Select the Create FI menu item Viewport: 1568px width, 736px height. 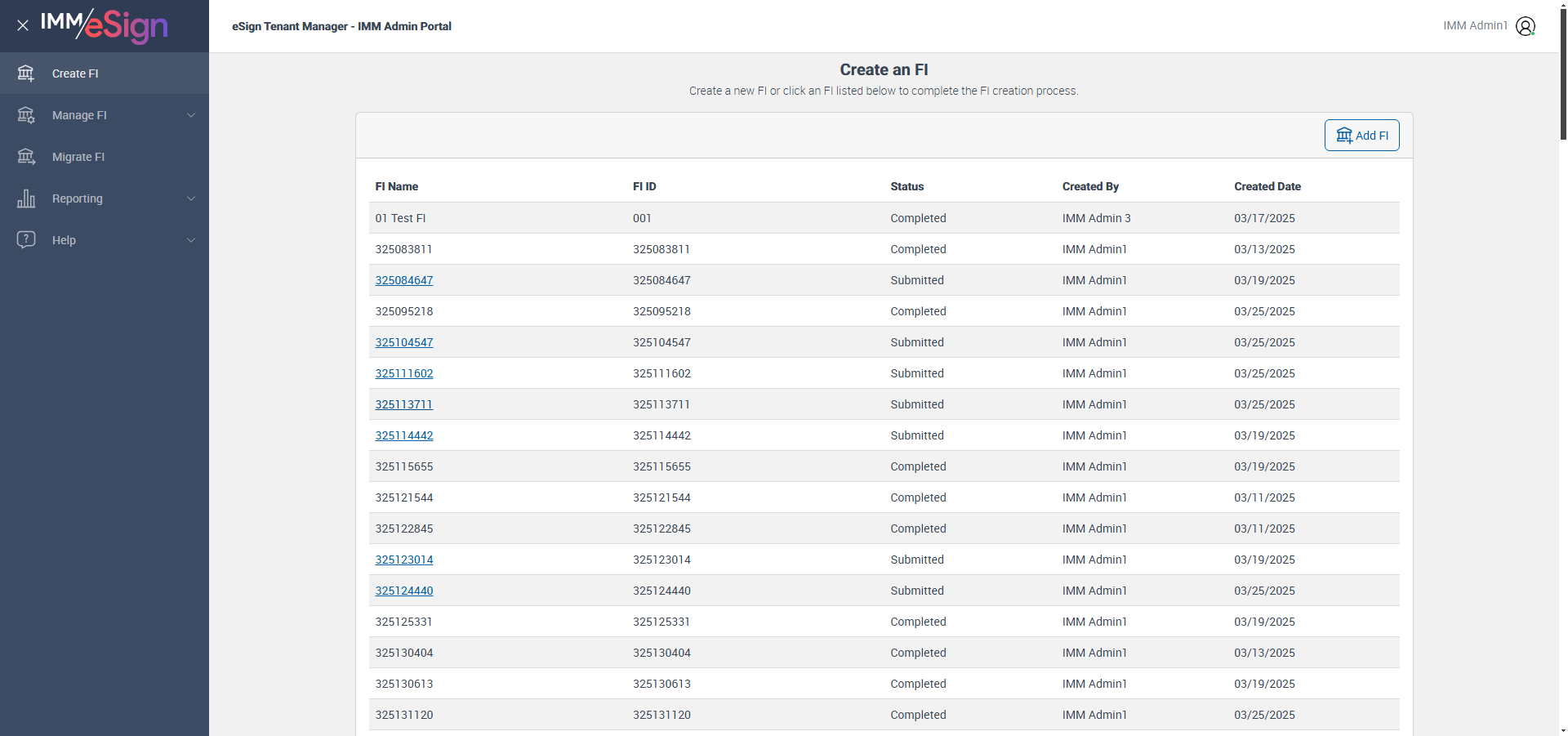(x=105, y=74)
